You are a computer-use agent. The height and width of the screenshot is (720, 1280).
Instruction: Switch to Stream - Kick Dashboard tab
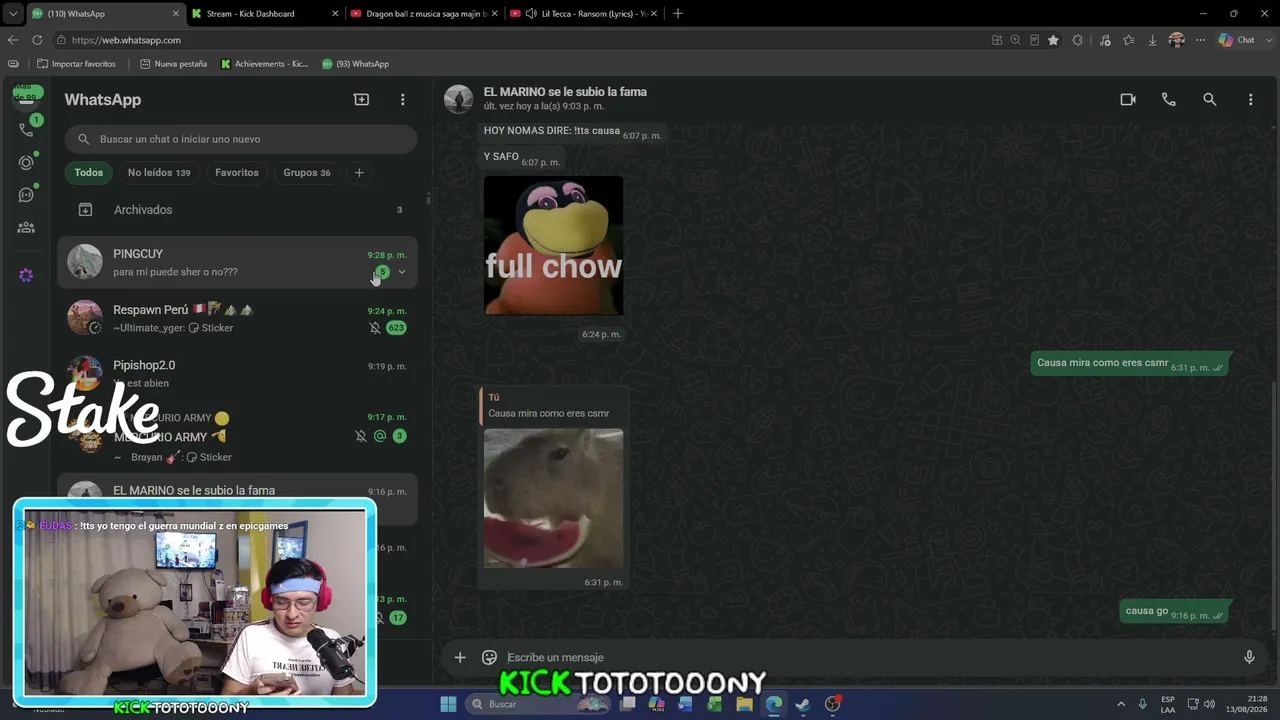coord(264,14)
